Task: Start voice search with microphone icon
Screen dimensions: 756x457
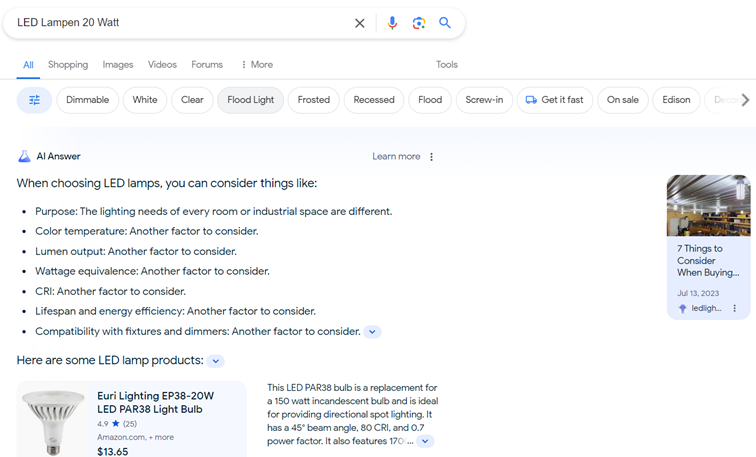Action: tap(392, 23)
